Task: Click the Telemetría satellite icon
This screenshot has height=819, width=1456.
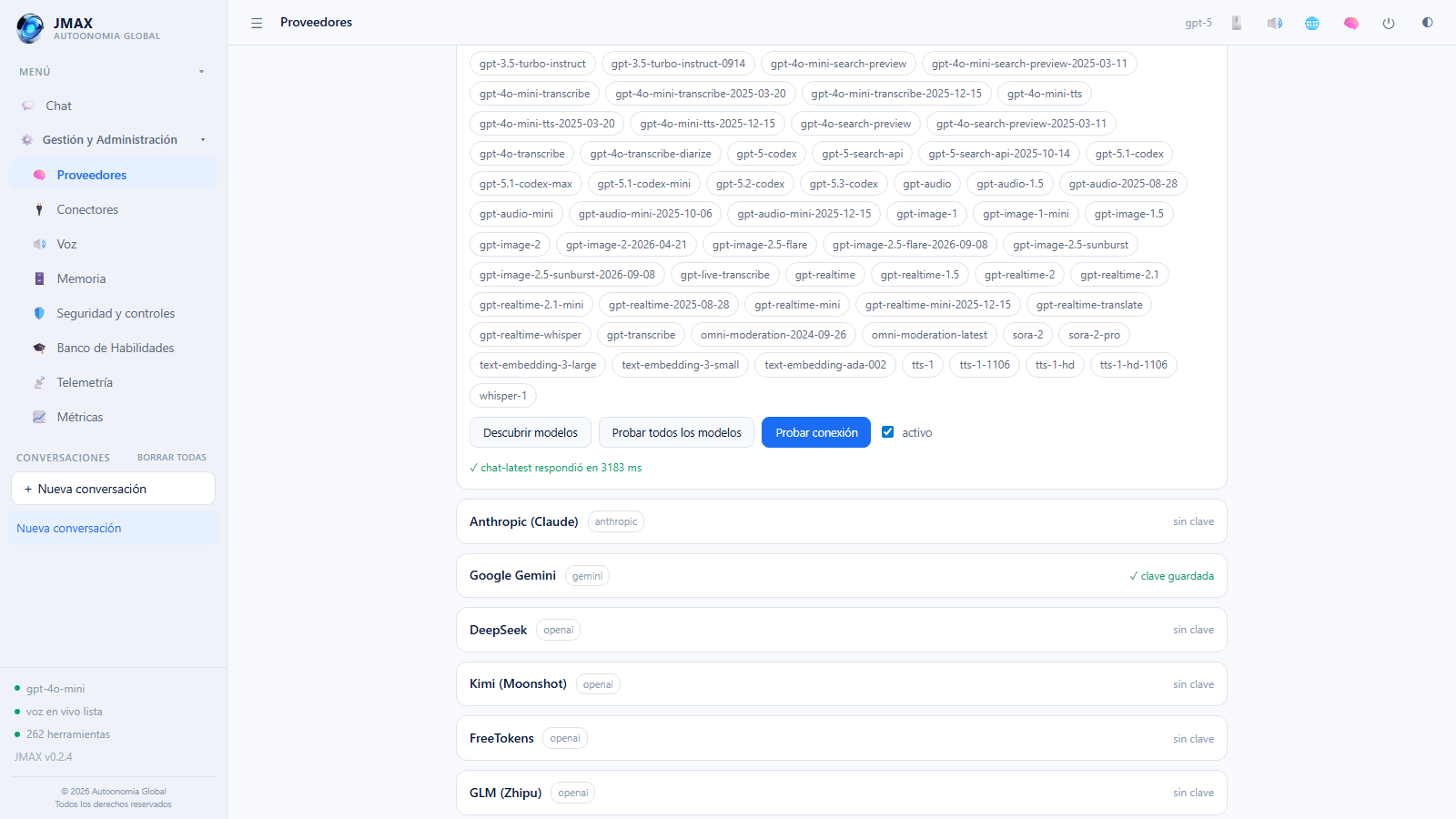Action: click(x=39, y=382)
